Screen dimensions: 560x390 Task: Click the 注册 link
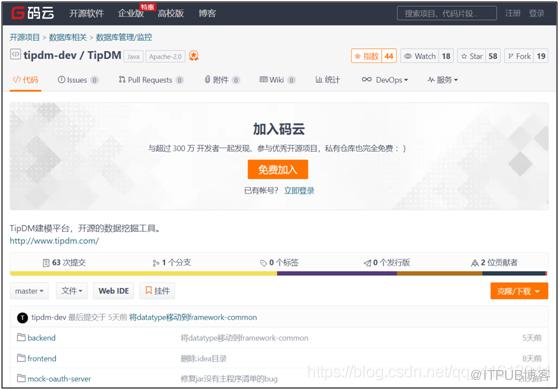pyautogui.click(x=512, y=13)
